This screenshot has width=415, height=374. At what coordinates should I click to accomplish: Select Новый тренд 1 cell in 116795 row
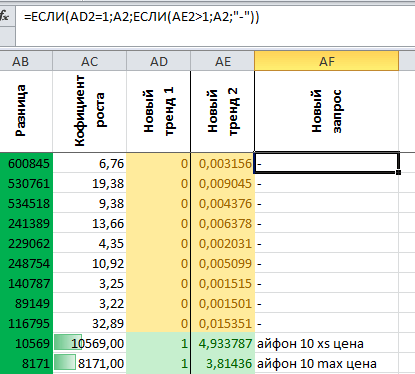pos(158,323)
